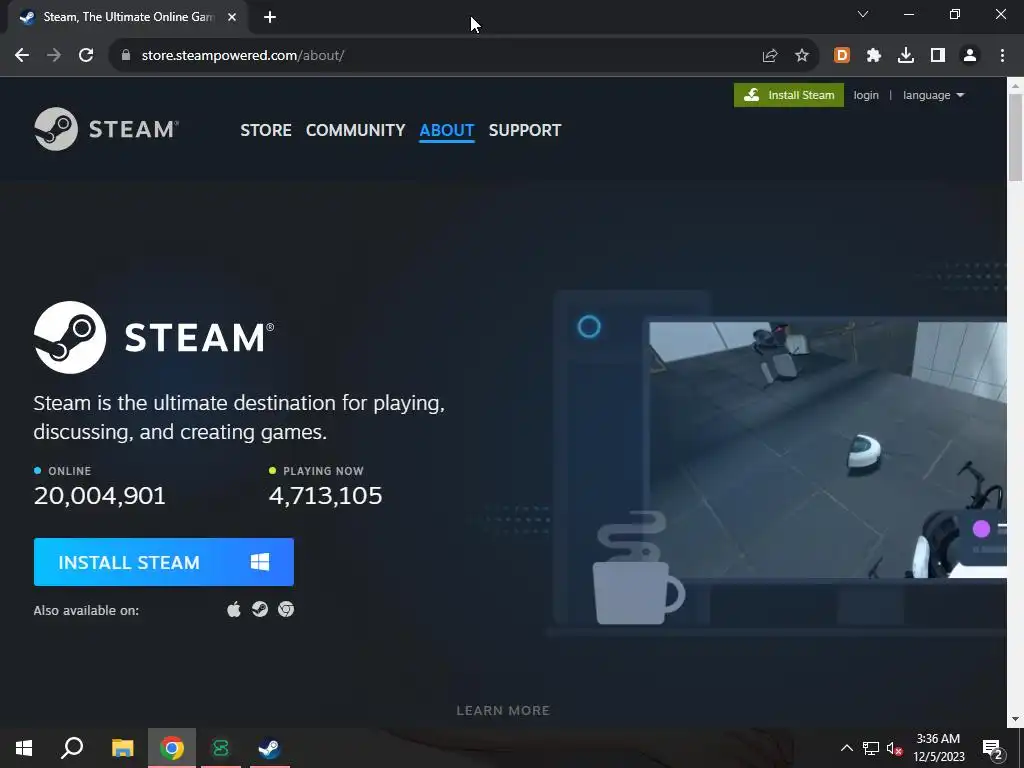Go back to the previous page
The image size is (1024, 768).
22,56
